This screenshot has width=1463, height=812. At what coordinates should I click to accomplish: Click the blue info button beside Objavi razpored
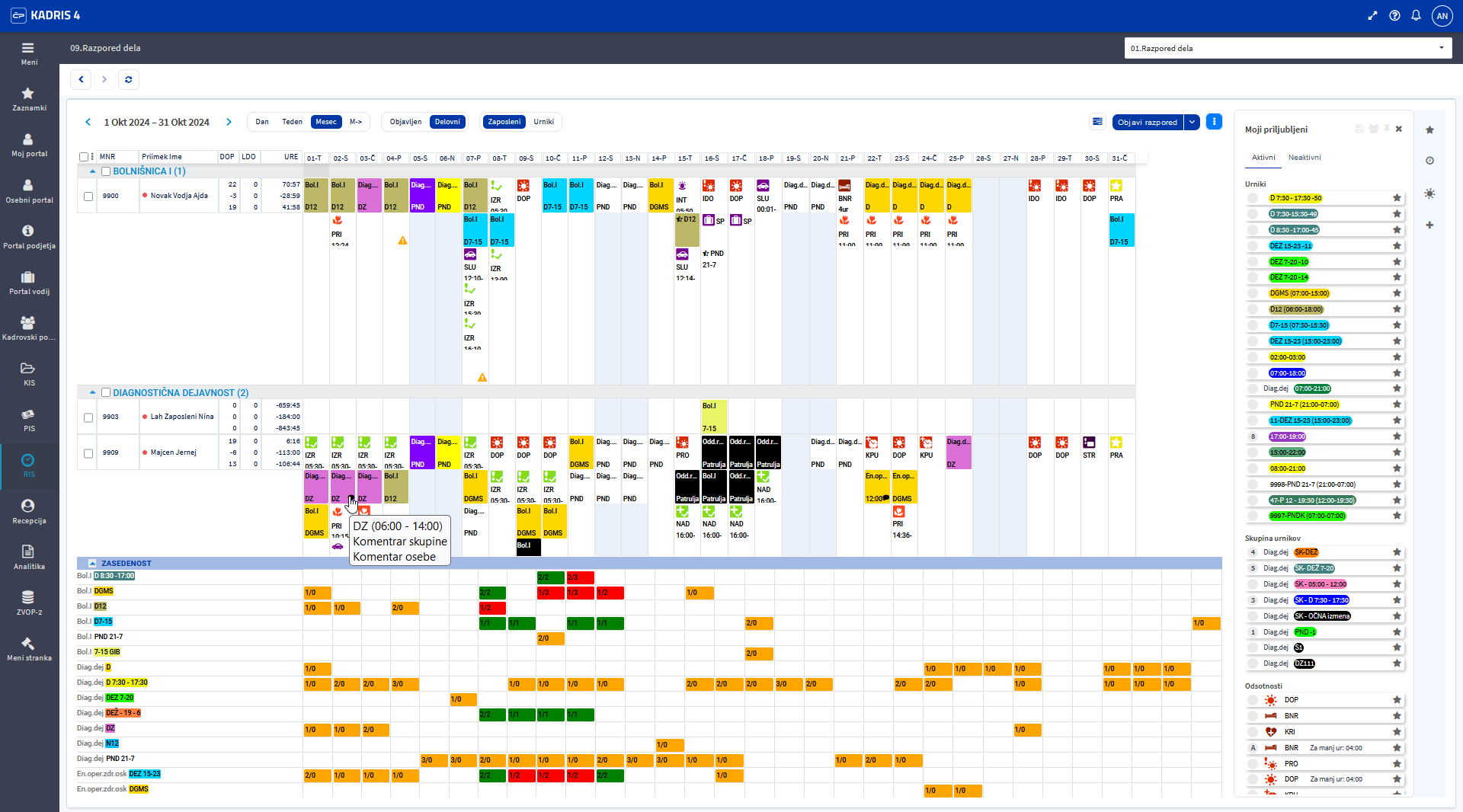coord(1214,122)
